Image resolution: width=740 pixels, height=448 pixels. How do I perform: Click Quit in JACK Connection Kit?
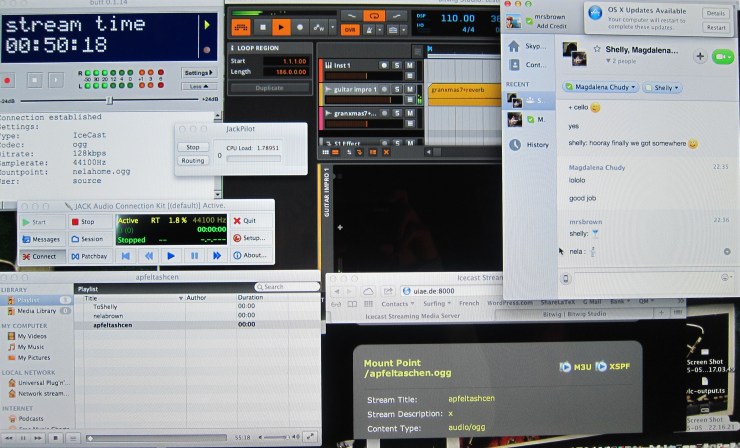252,220
